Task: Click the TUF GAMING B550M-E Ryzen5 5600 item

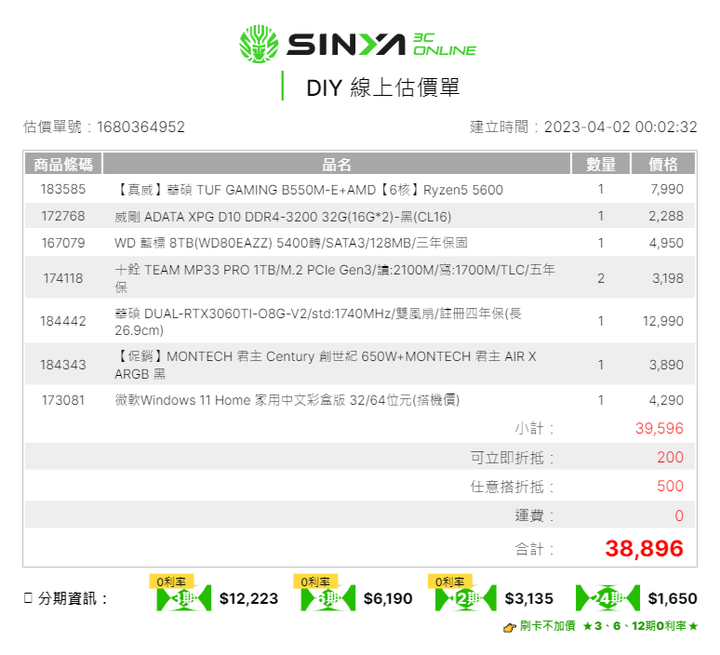Action: [309, 190]
